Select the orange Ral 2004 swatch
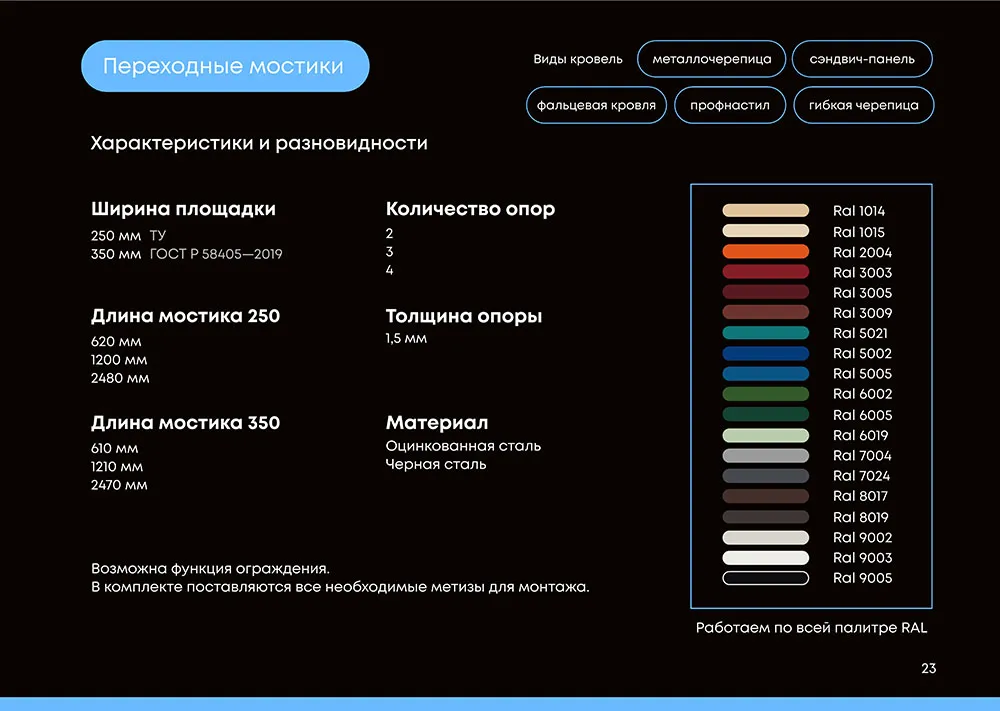The width and height of the screenshot is (1000, 711). [765, 251]
